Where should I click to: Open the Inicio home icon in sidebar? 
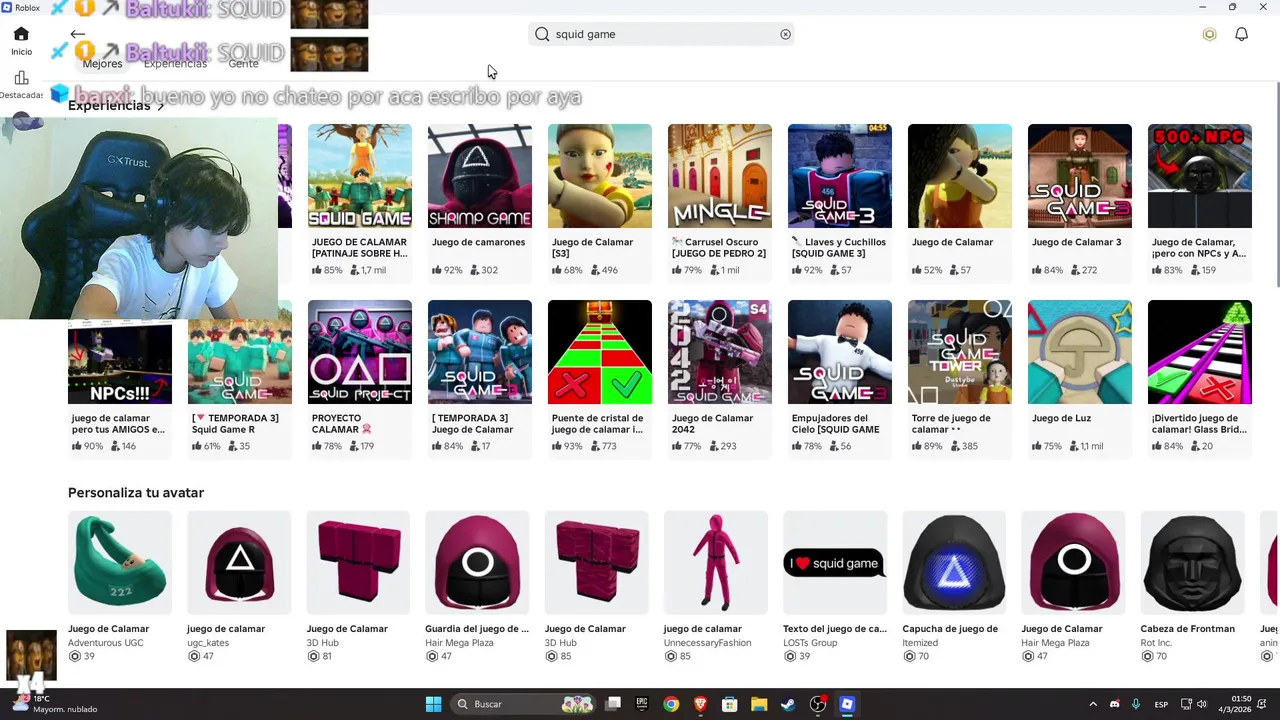click(x=21, y=35)
